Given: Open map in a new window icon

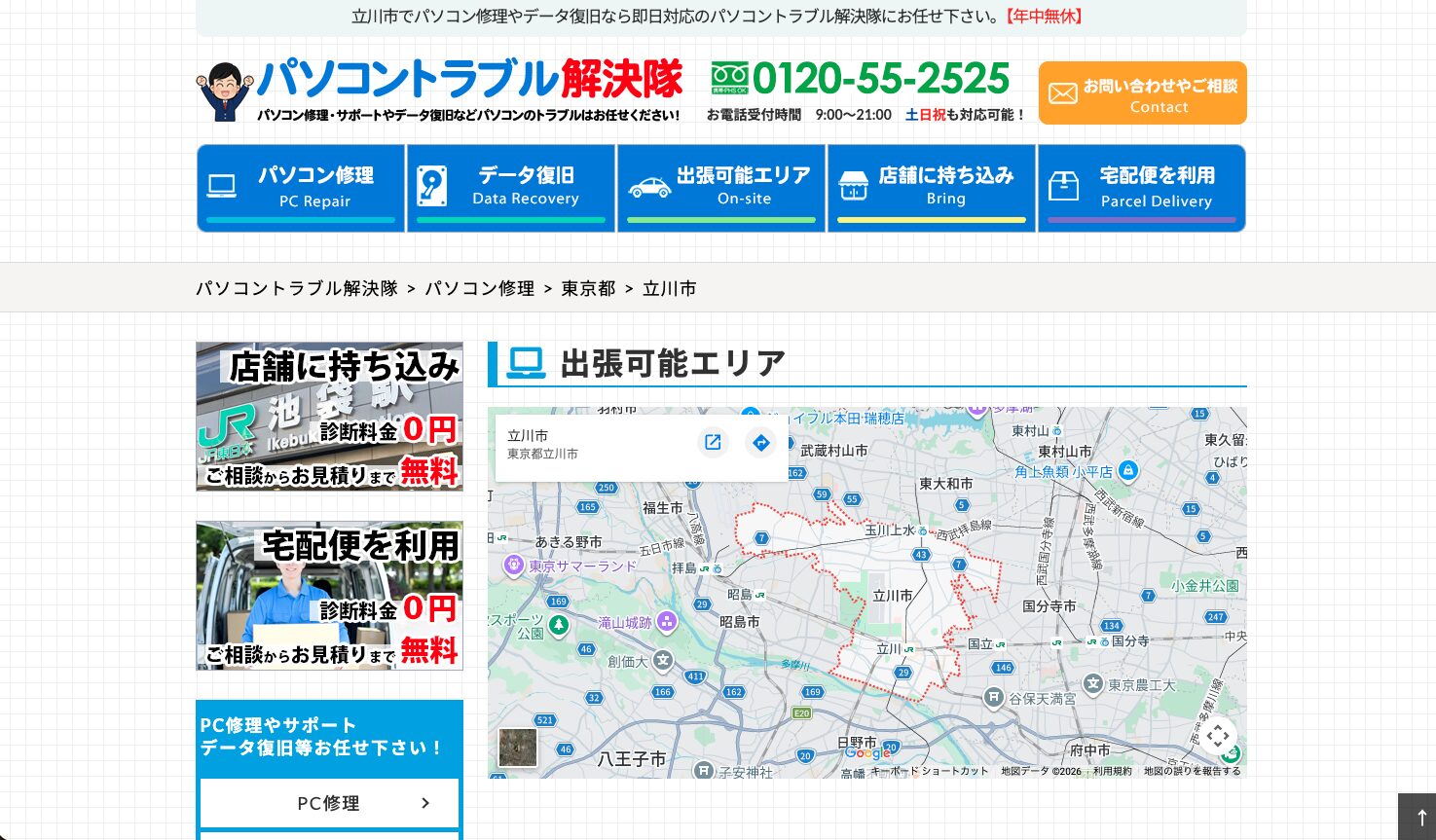Looking at the screenshot, I should 713,442.
